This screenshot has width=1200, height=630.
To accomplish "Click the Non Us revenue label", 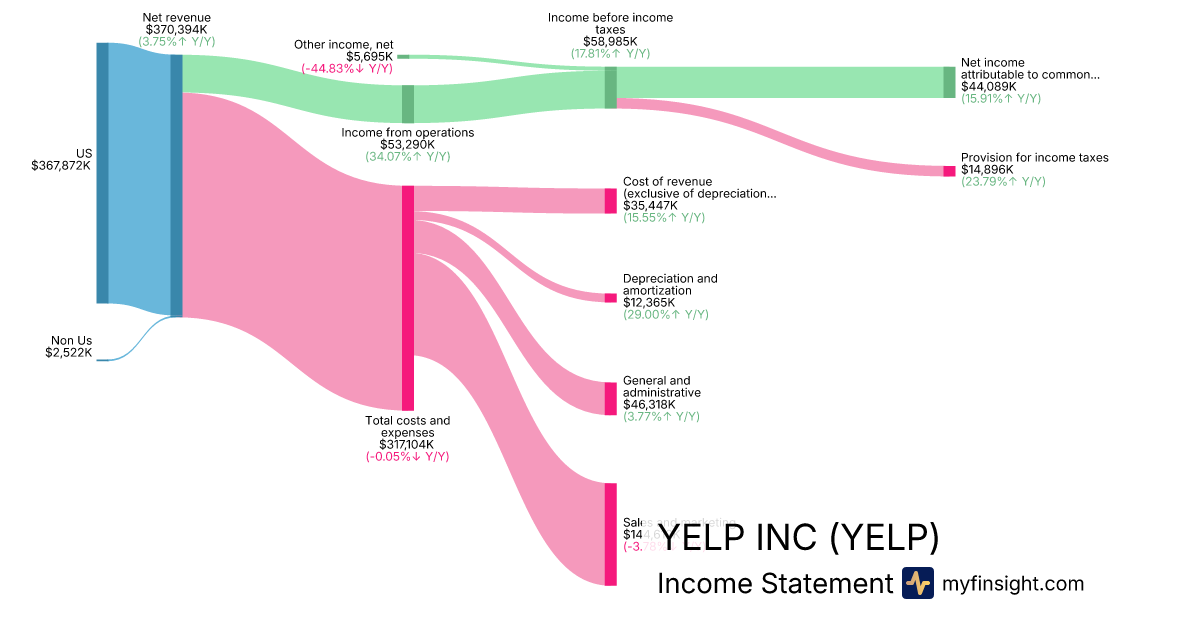I will pyautogui.click(x=72, y=341).
